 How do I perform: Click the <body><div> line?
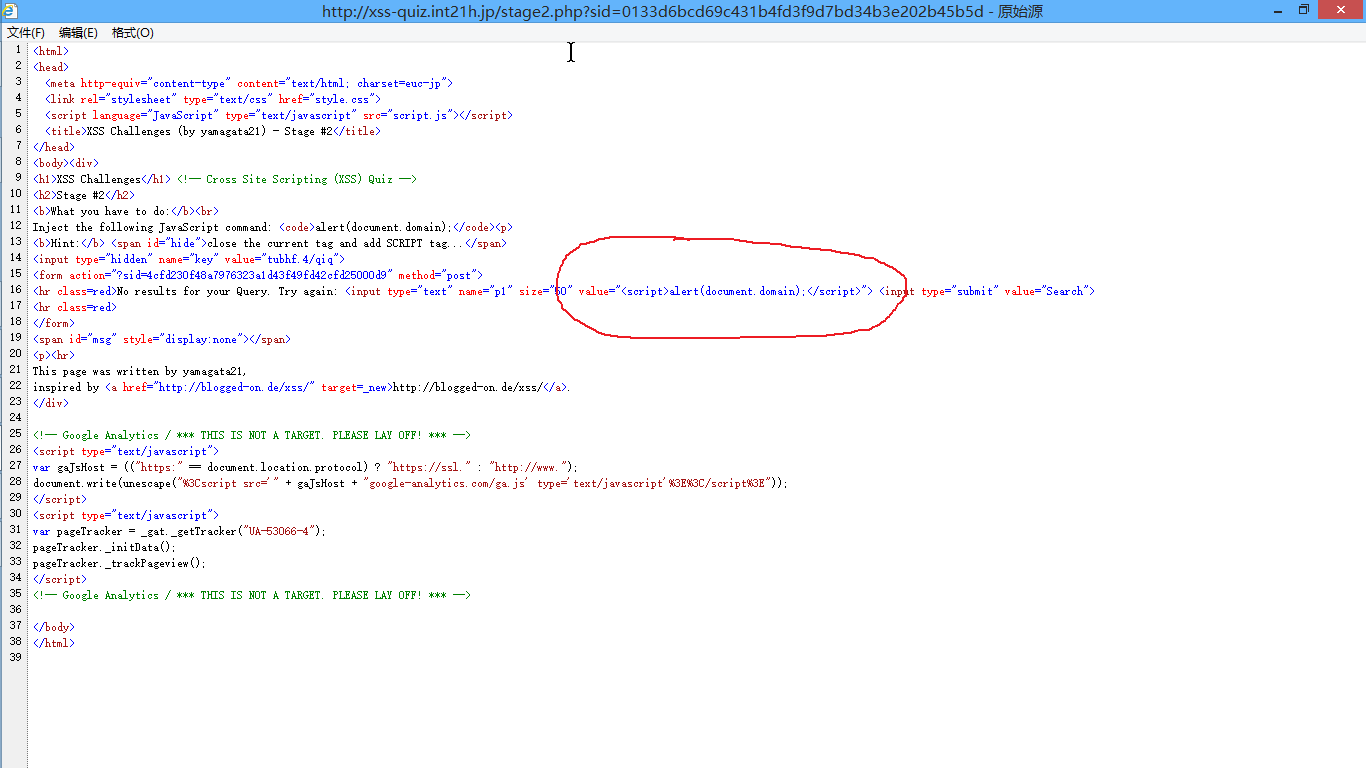coord(66,163)
